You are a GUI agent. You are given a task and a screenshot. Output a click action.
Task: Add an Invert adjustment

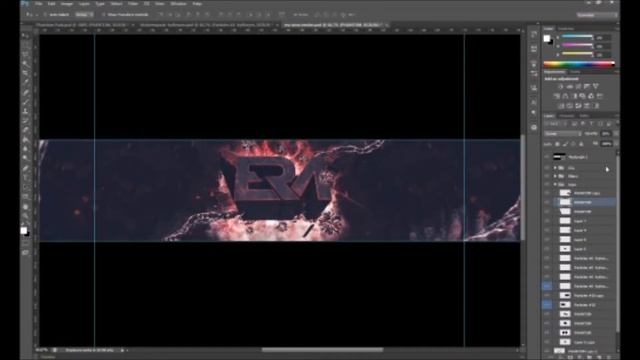(x=561, y=106)
